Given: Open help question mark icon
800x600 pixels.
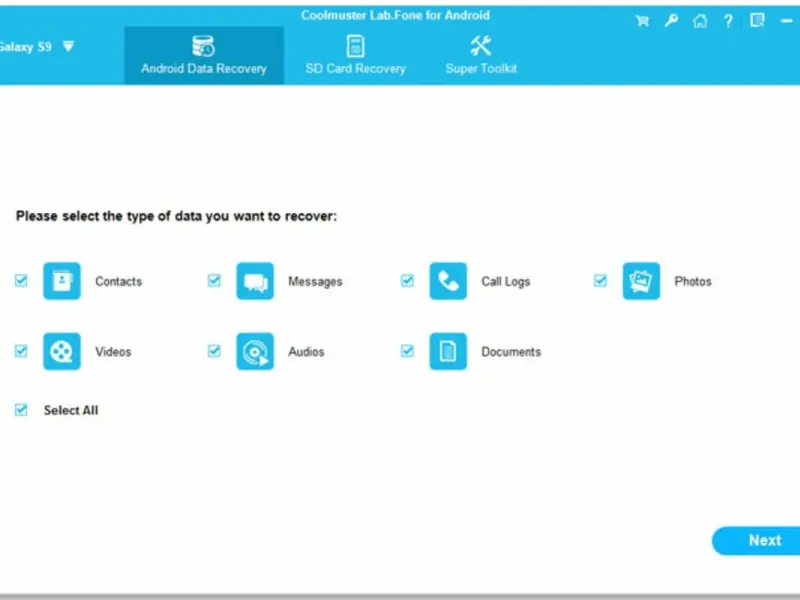Looking at the screenshot, I should pyautogui.click(x=728, y=21).
